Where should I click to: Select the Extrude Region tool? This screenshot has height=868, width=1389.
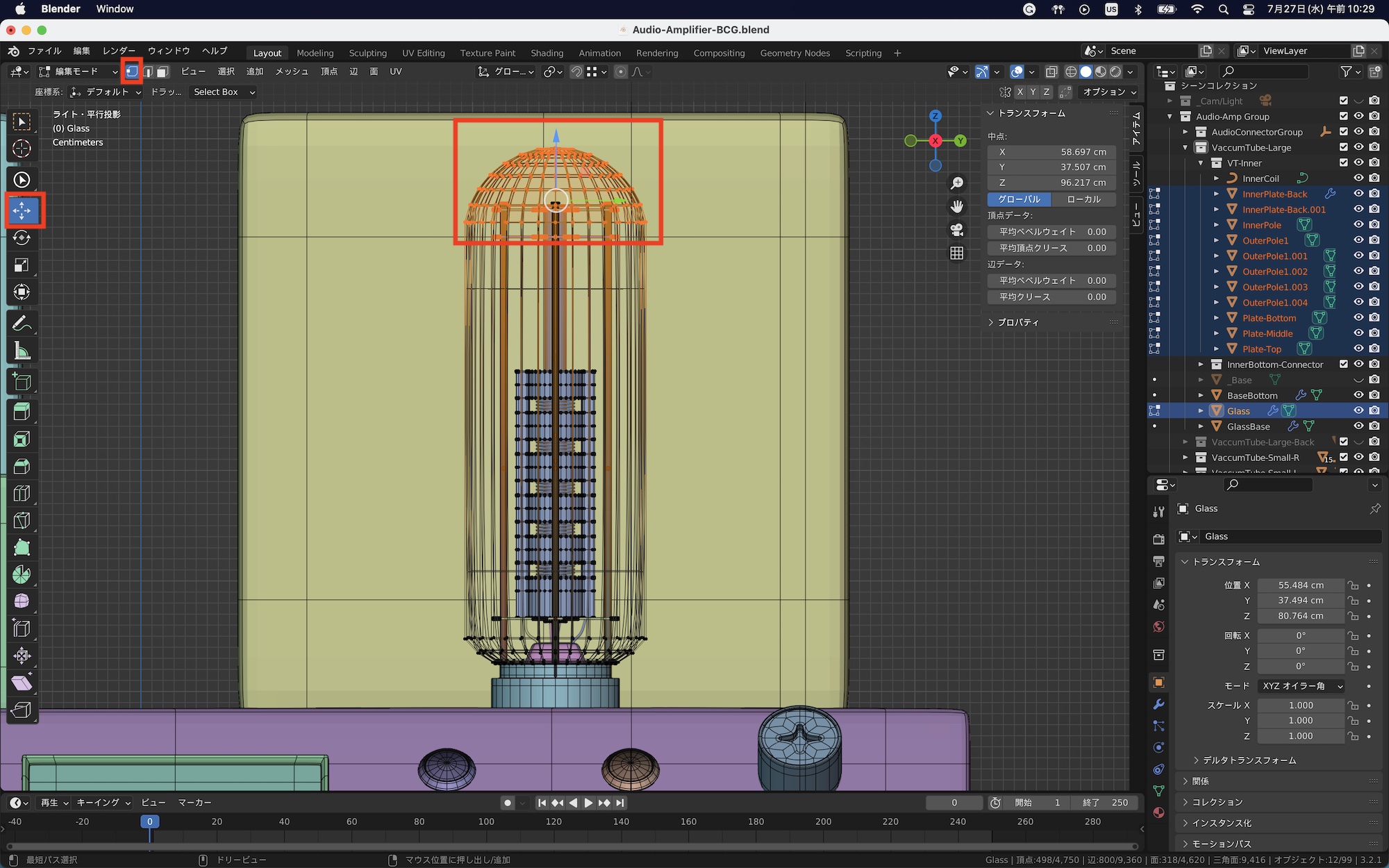tap(22, 412)
